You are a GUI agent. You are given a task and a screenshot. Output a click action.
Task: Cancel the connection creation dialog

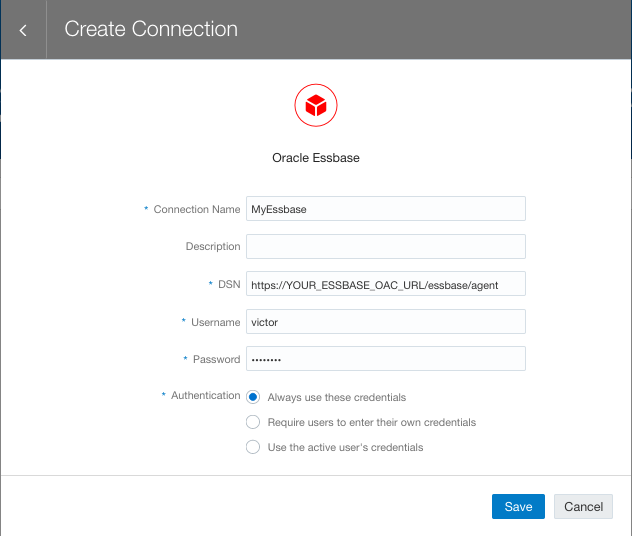(x=583, y=506)
